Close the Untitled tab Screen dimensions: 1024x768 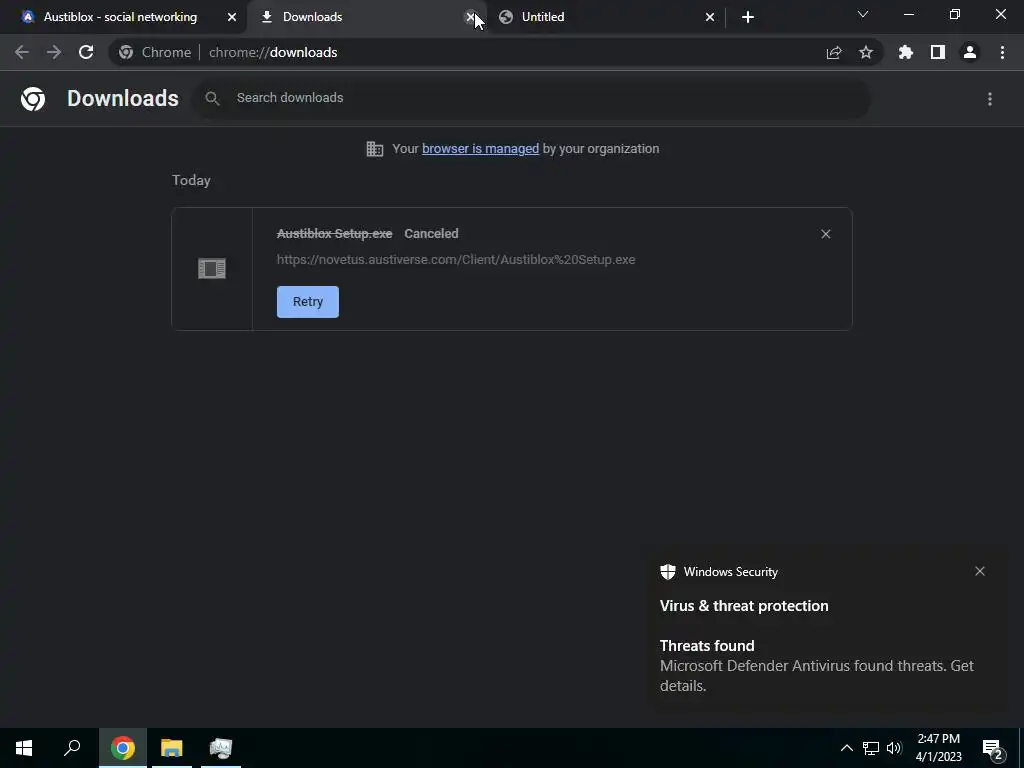point(710,17)
